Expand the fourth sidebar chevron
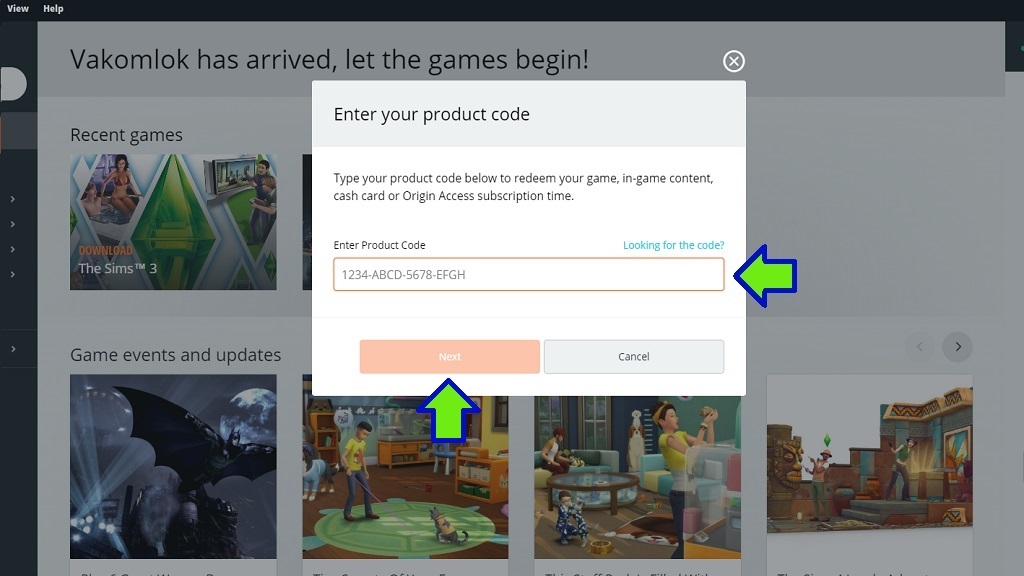Image resolution: width=1024 pixels, height=576 pixels. (12, 274)
